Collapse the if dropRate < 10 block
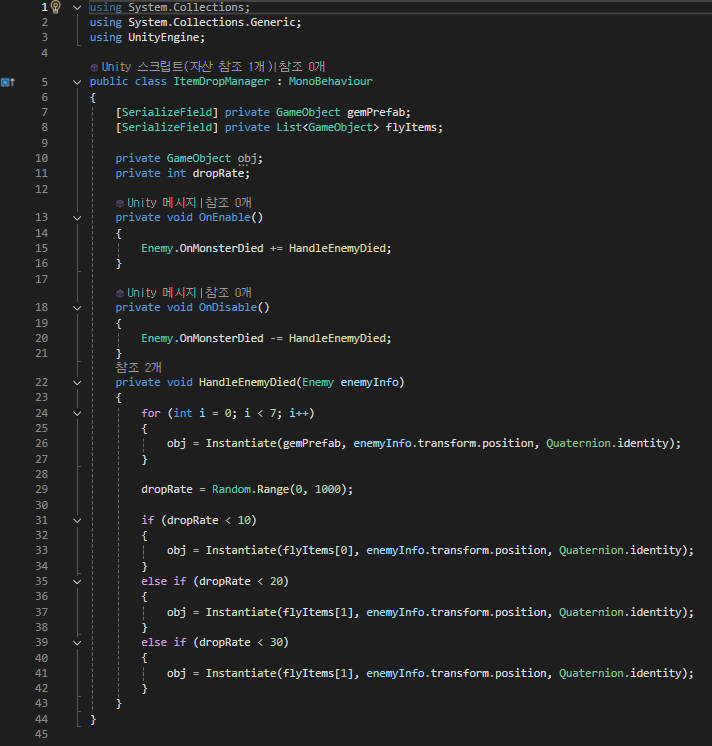Viewport: 712px width, 746px height. tap(77, 521)
